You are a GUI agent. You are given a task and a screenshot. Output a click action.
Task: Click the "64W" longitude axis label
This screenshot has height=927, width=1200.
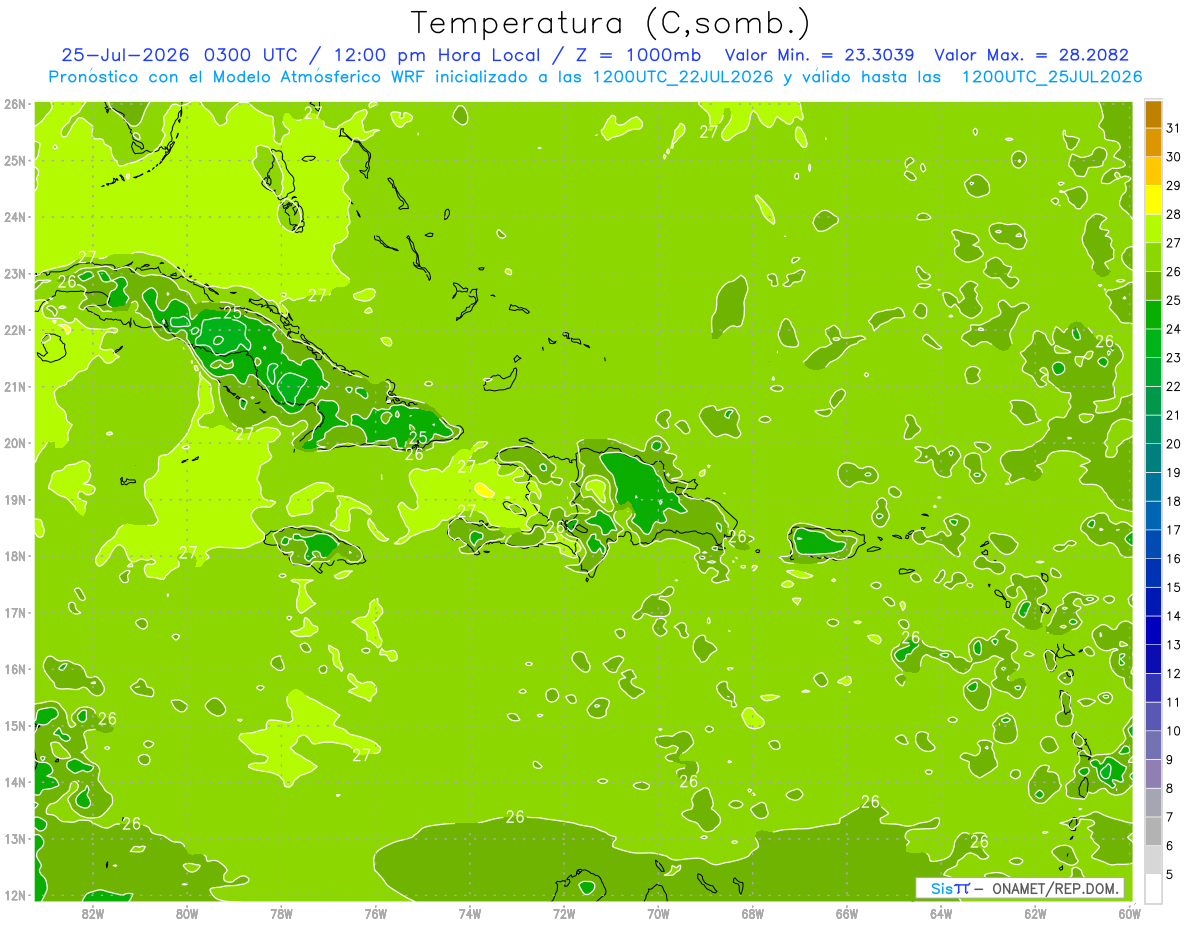click(x=941, y=913)
